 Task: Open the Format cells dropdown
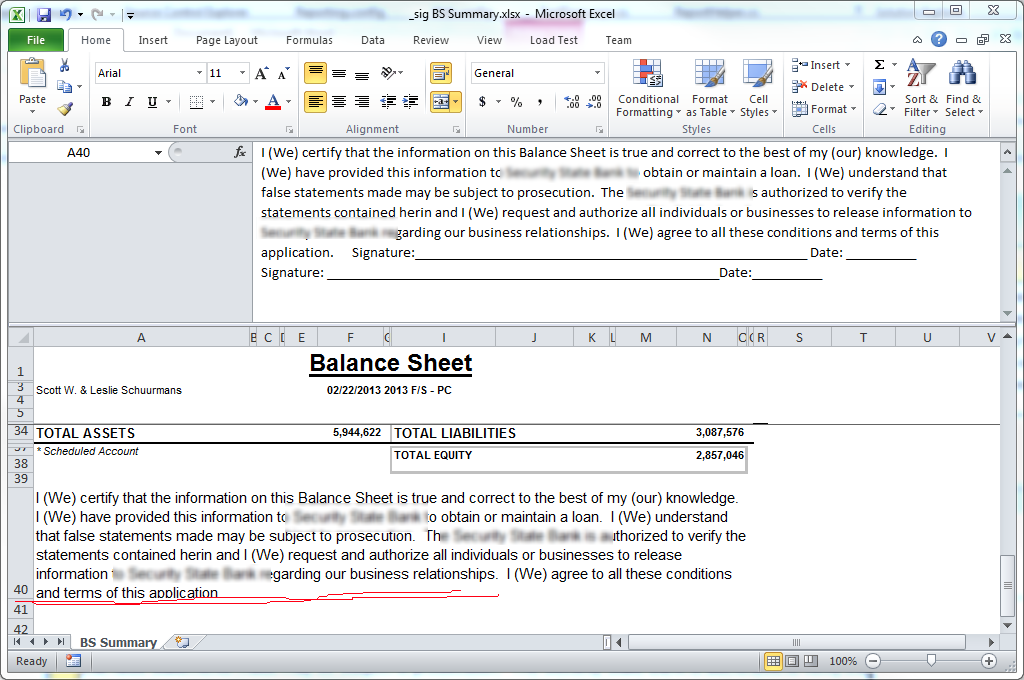854,108
